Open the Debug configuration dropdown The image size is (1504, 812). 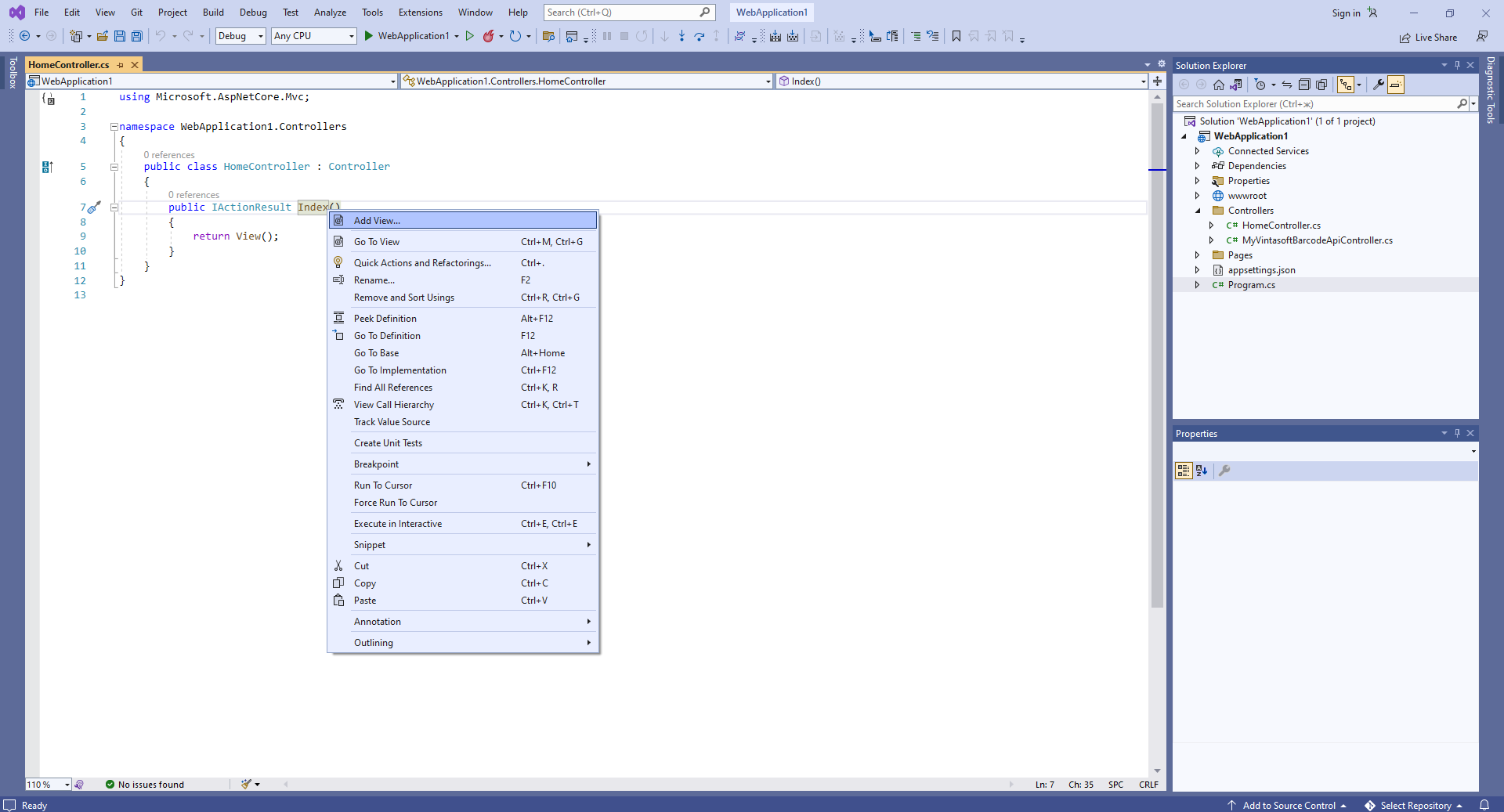pyautogui.click(x=240, y=36)
